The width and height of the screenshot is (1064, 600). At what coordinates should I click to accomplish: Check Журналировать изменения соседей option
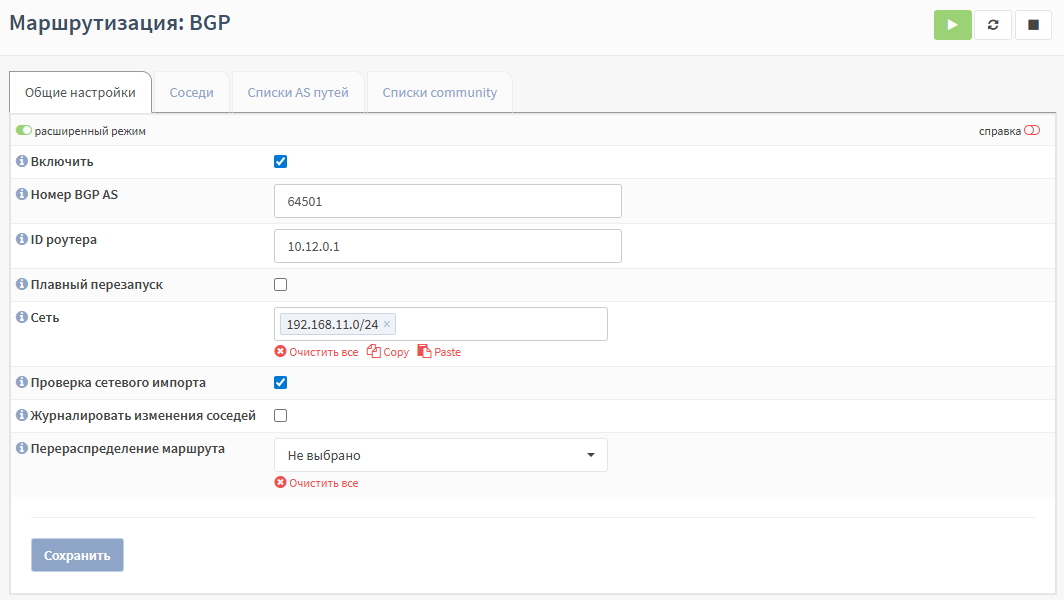coord(281,416)
